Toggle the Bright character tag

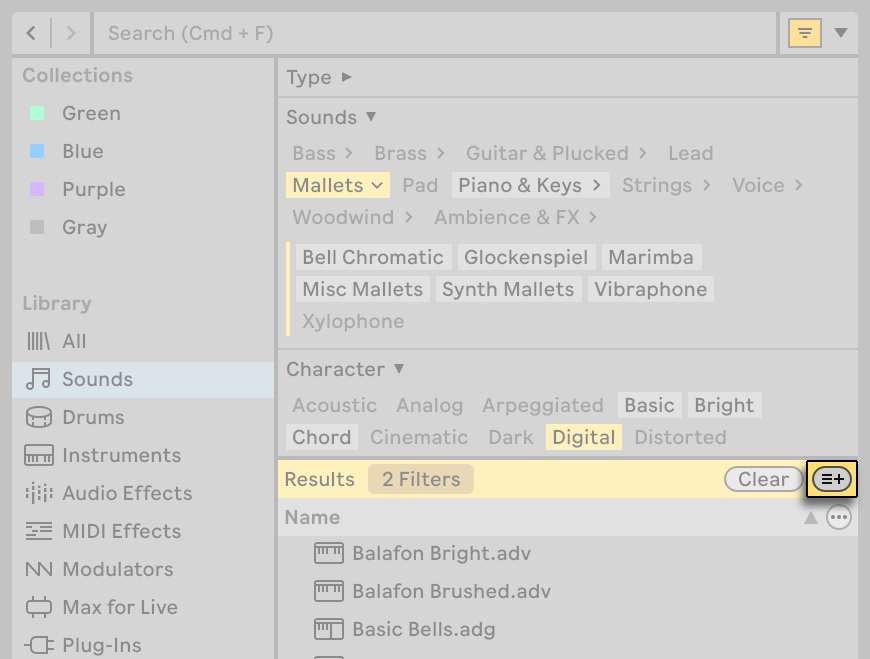(724, 405)
